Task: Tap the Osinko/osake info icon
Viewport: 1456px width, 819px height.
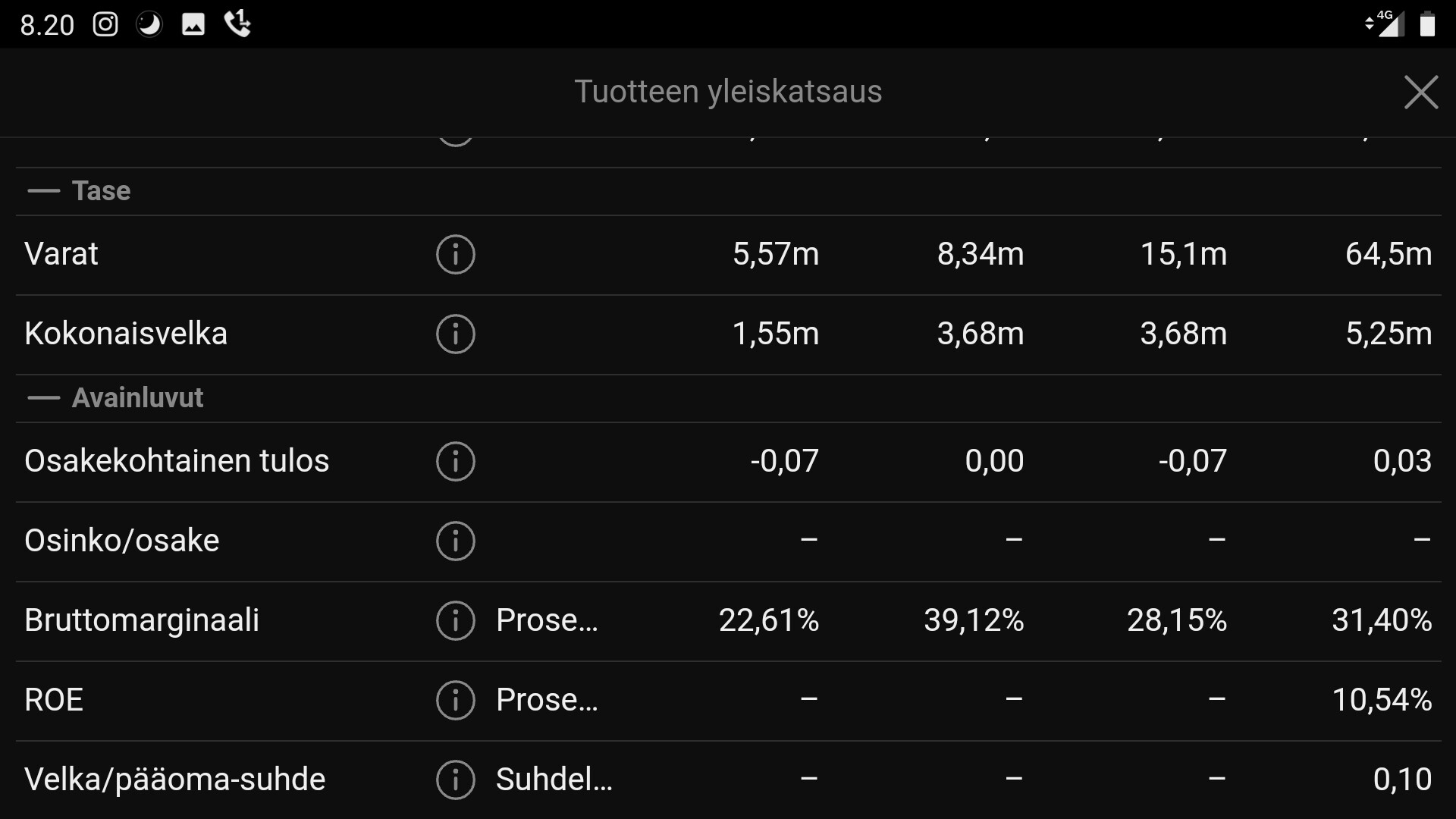Action: 455,541
